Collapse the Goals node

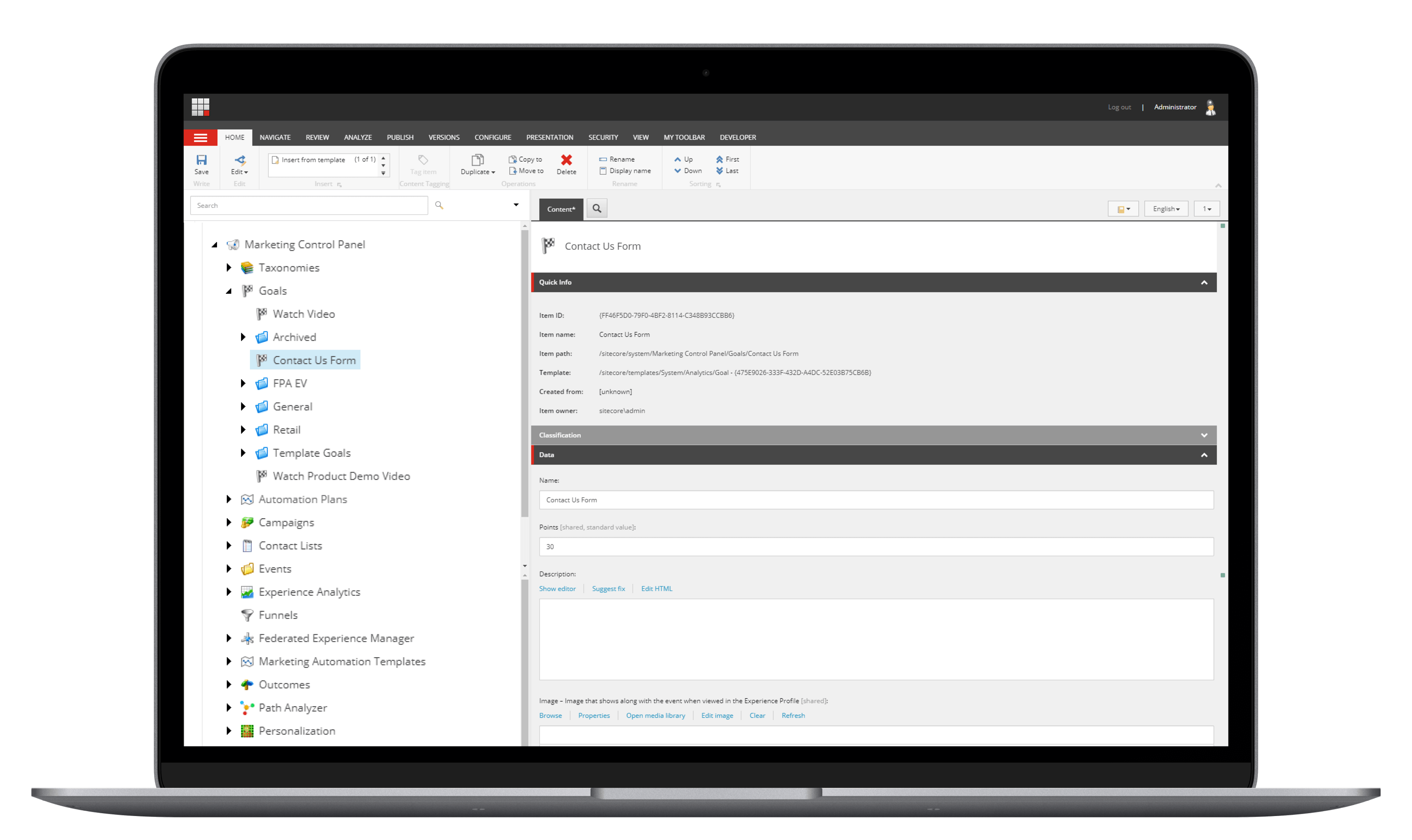(228, 291)
